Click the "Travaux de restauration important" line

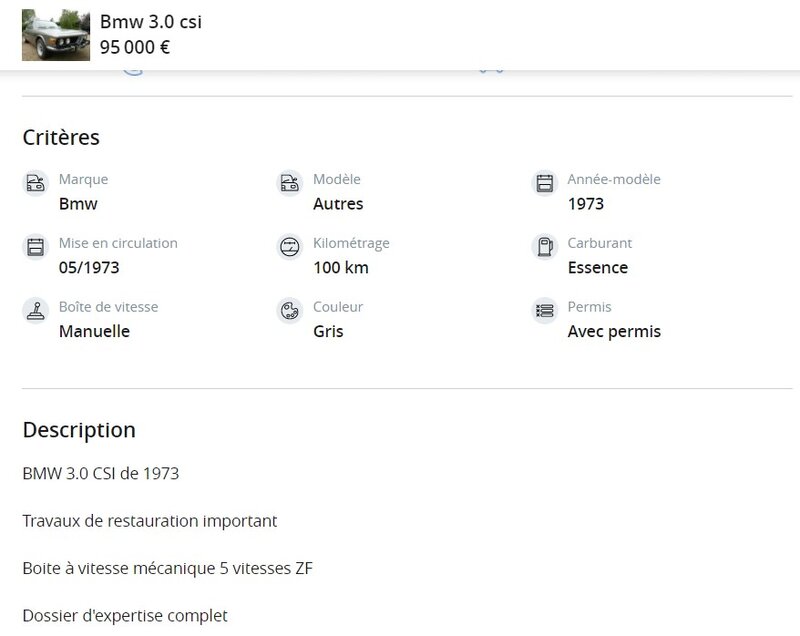(x=150, y=521)
